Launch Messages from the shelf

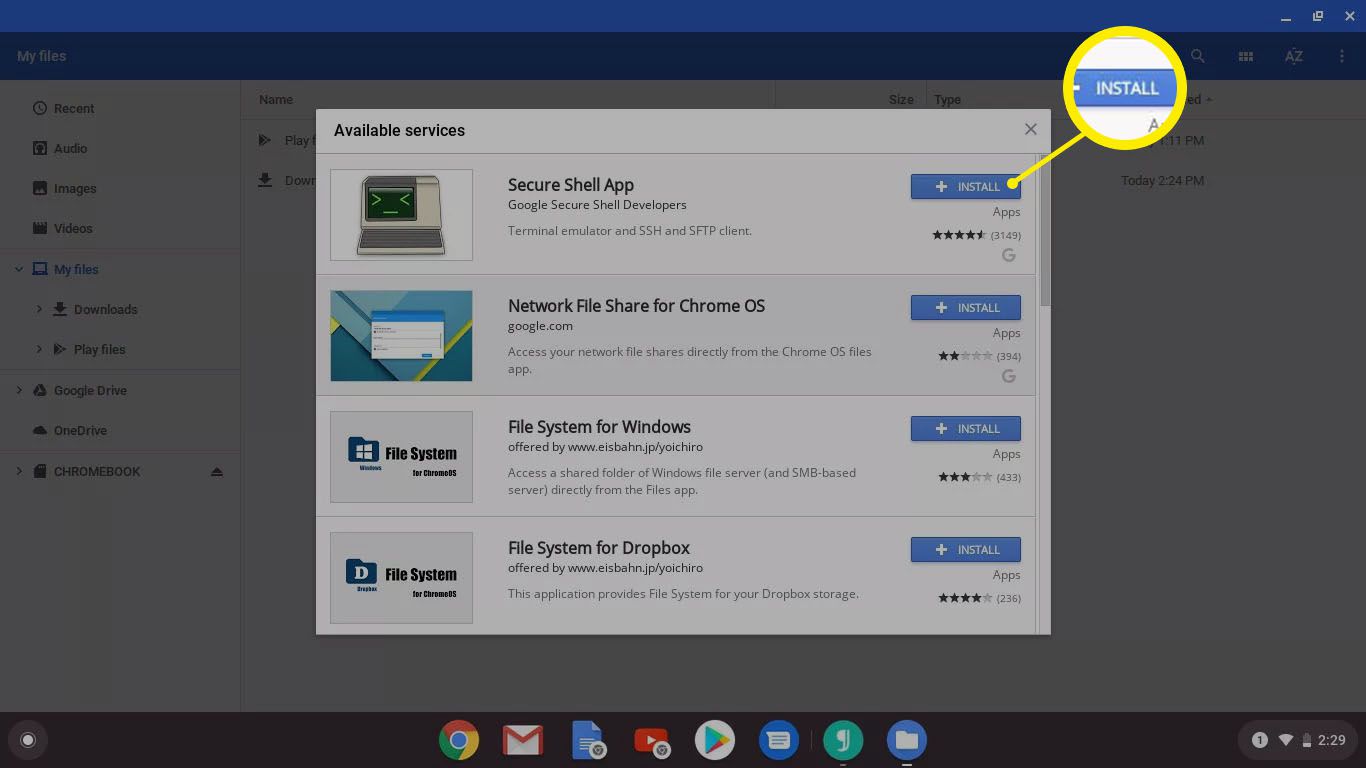[779, 741]
